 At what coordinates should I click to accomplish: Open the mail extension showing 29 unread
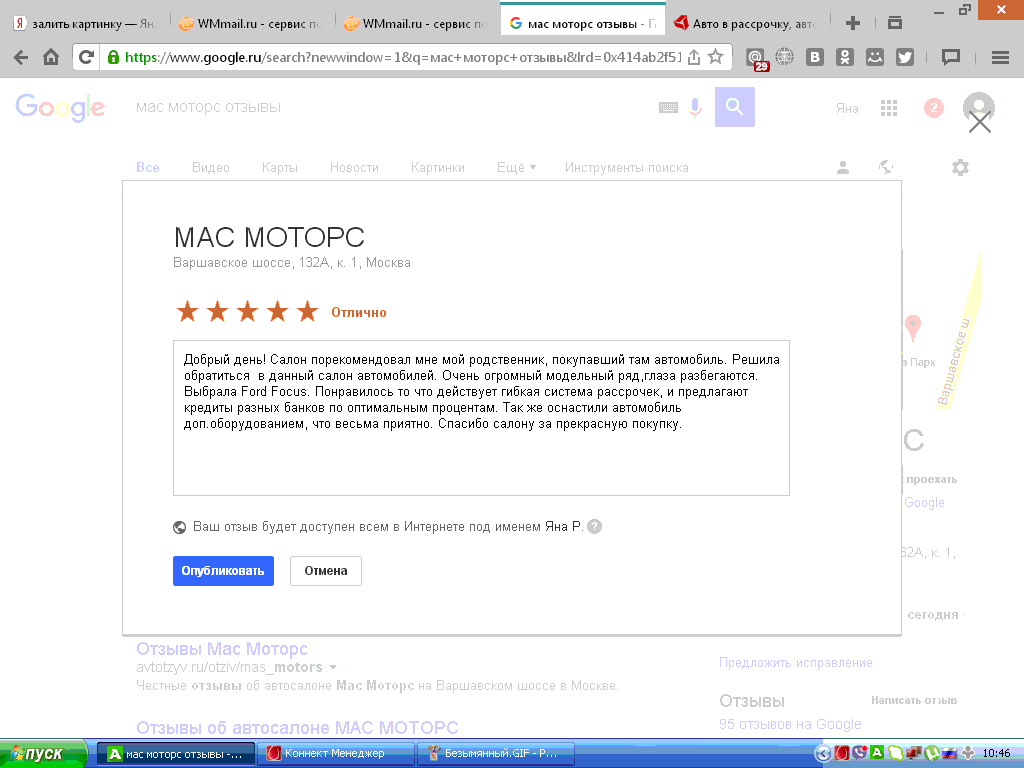click(756, 59)
